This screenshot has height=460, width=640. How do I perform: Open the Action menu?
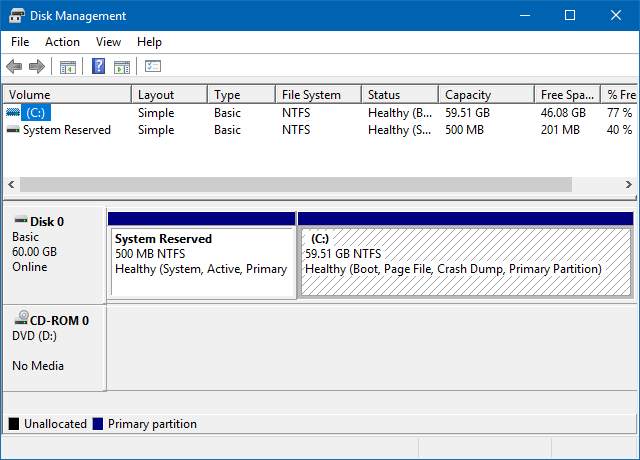click(62, 42)
